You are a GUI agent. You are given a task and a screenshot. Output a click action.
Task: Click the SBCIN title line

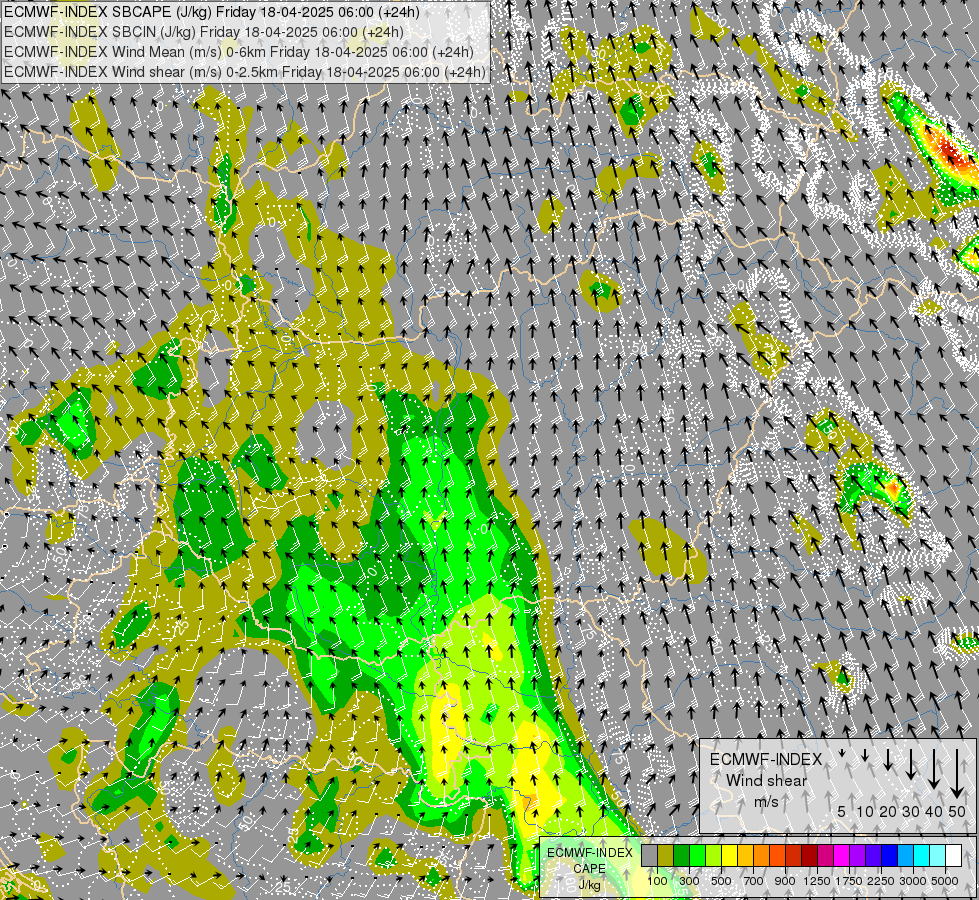point(204,32)
